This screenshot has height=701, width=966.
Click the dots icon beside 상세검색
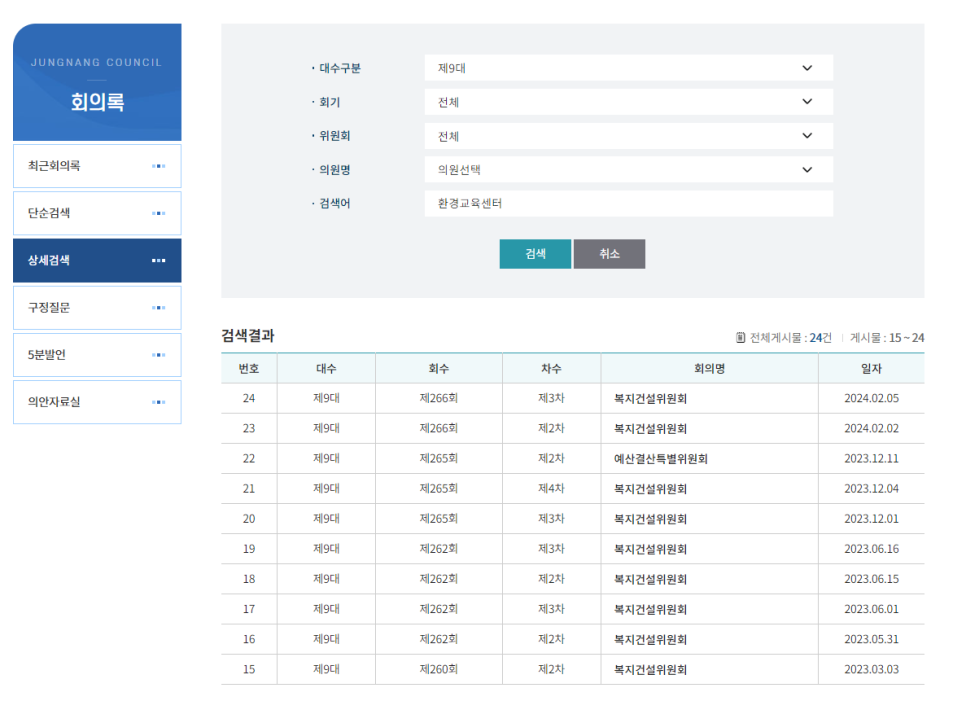[x=158, y=261]
